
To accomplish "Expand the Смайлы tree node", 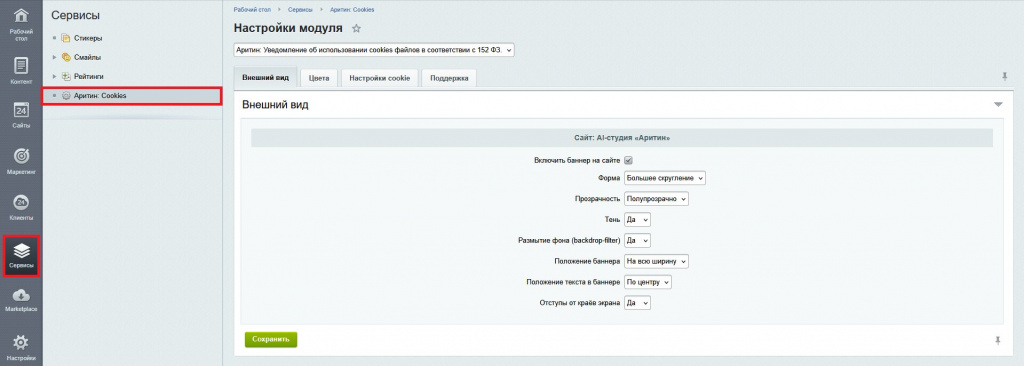I will 55,57.
